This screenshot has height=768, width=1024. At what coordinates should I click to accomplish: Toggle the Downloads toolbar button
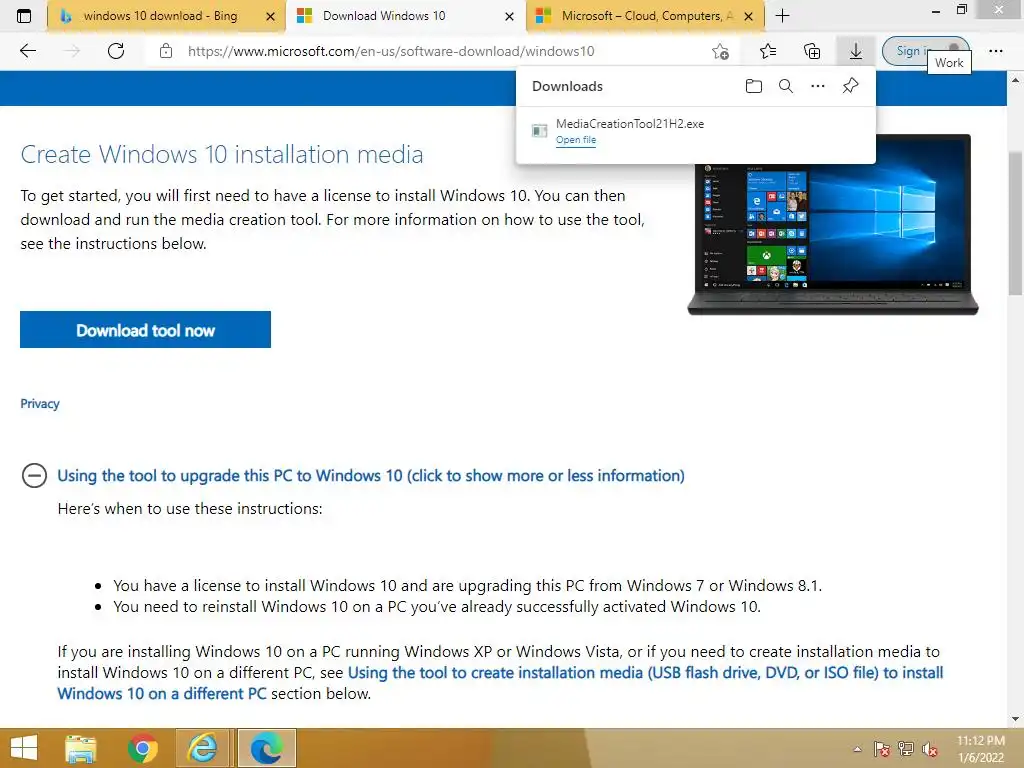point(856,51)
